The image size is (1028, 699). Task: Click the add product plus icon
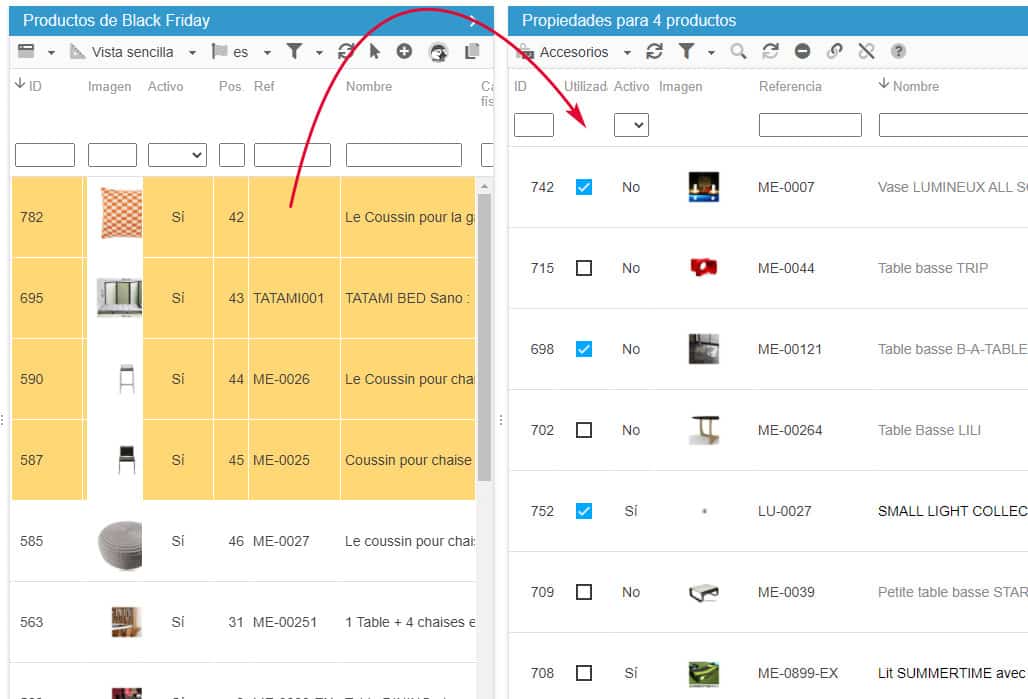pyautogui.click(x=404, y=52)
